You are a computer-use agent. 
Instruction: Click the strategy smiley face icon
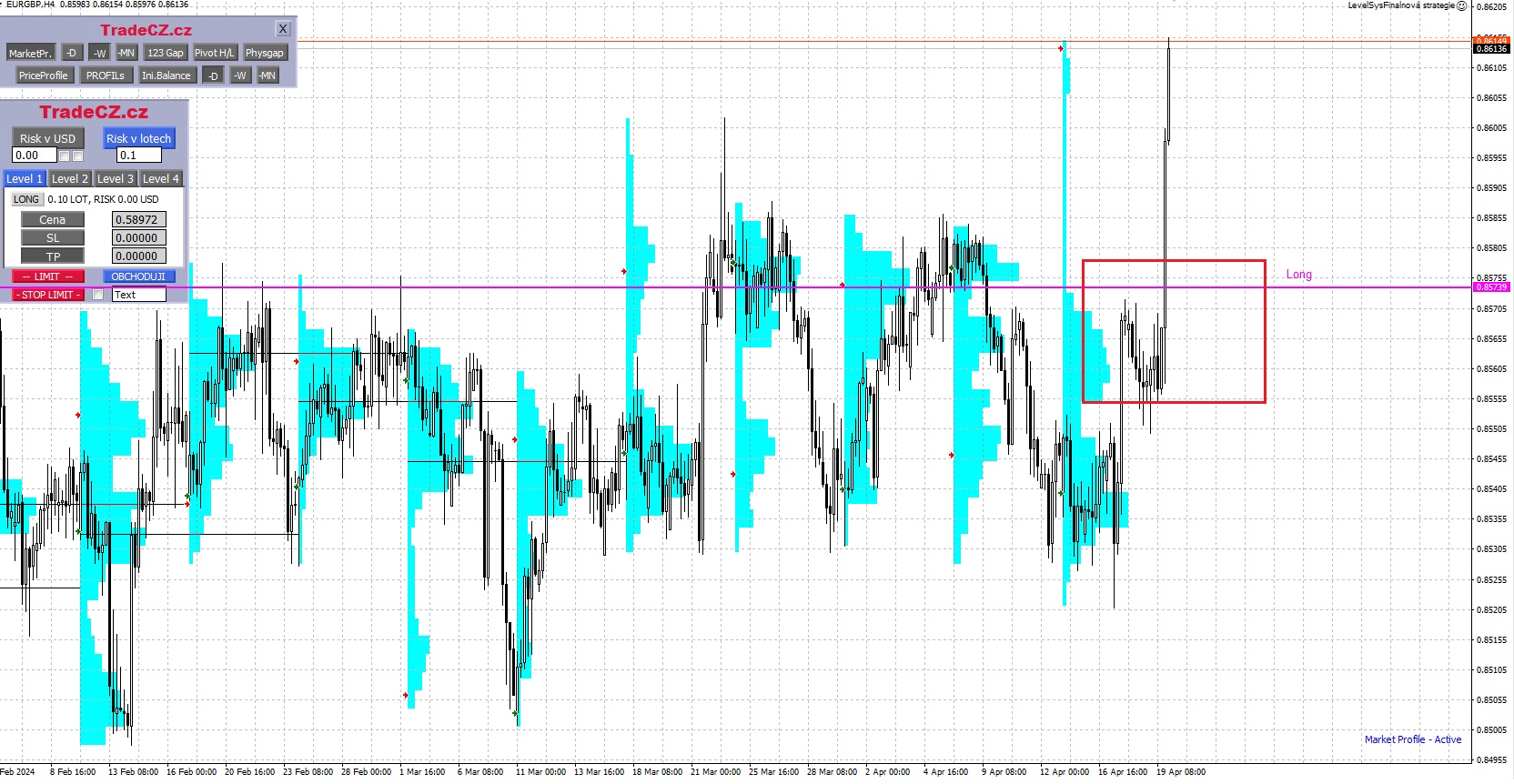click(x=1462, y=5)
